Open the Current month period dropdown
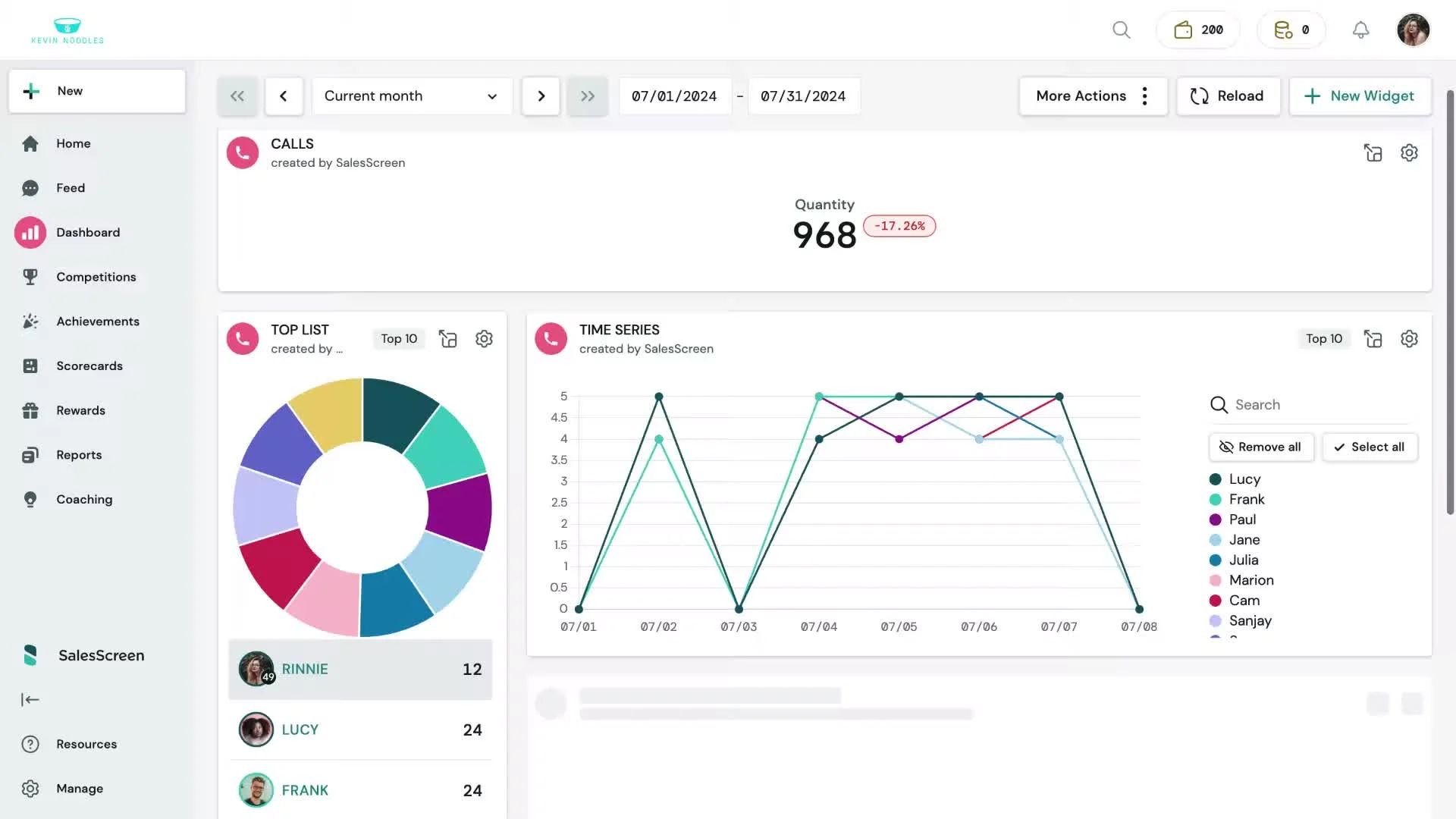Screen dimensions: 1456x819 (411, 96)
